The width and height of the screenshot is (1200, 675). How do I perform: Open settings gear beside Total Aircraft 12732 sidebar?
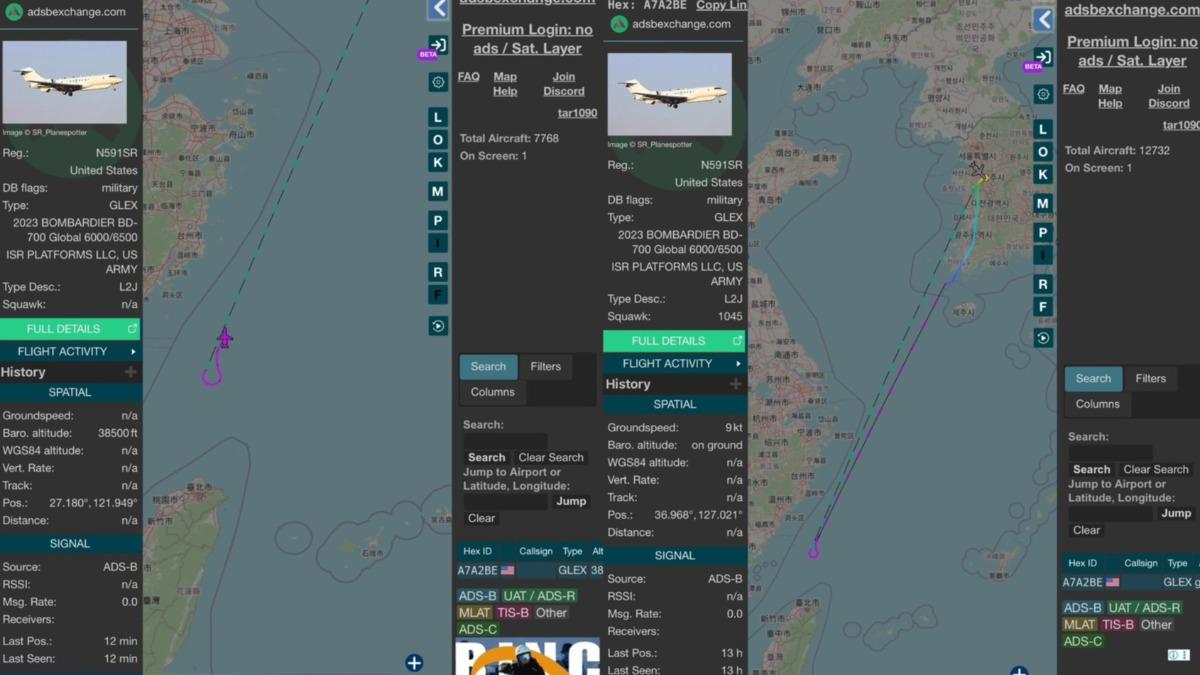[1043, 94]
